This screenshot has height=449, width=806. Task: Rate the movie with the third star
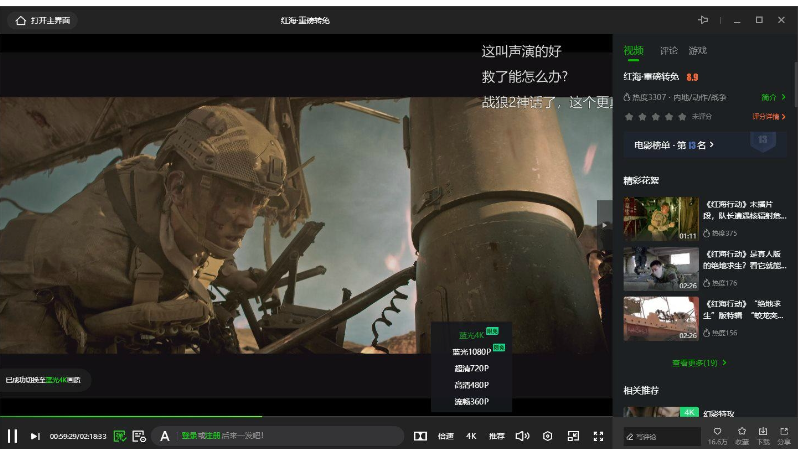655,117
